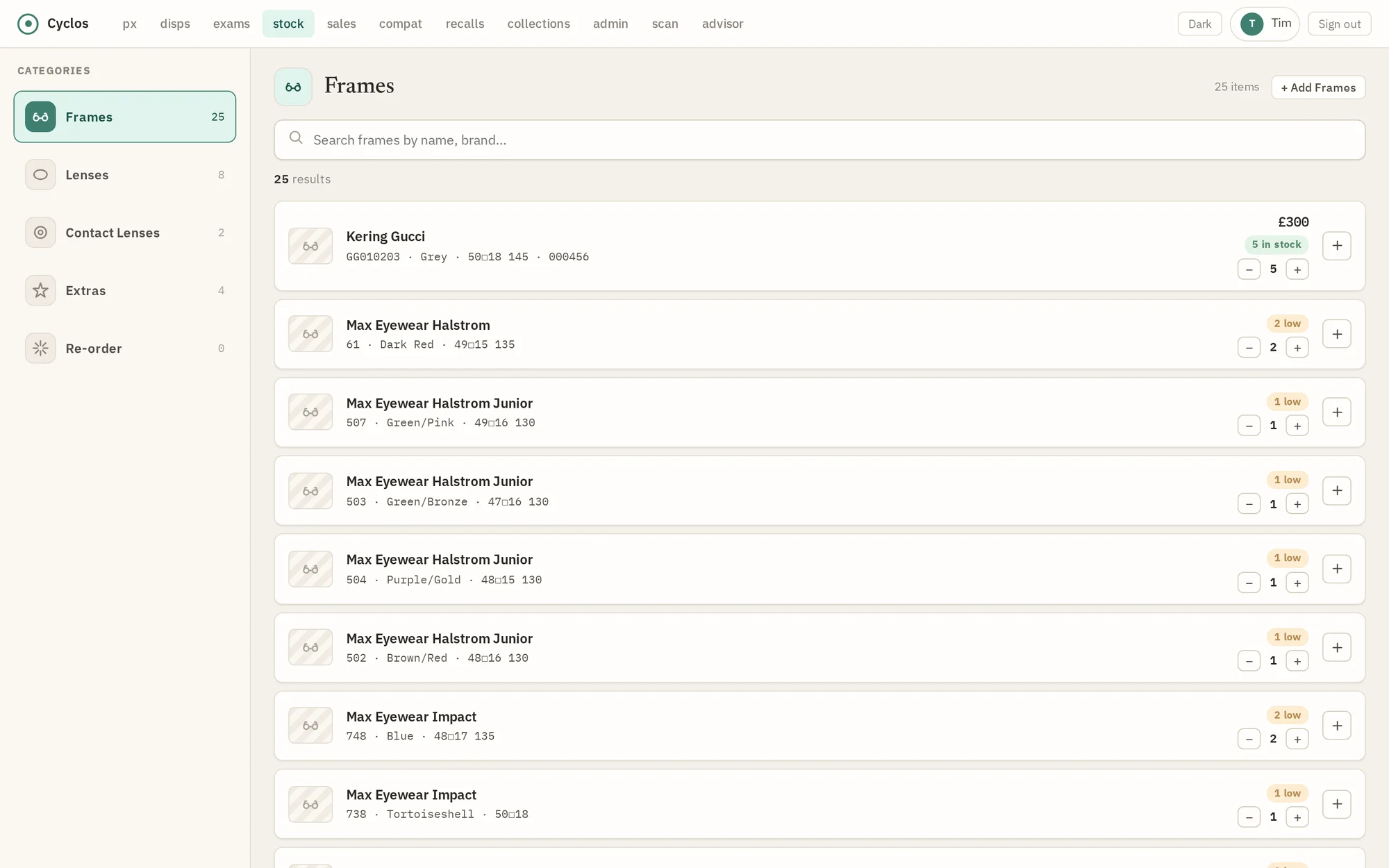Go to the collections tab

[539, 24]
